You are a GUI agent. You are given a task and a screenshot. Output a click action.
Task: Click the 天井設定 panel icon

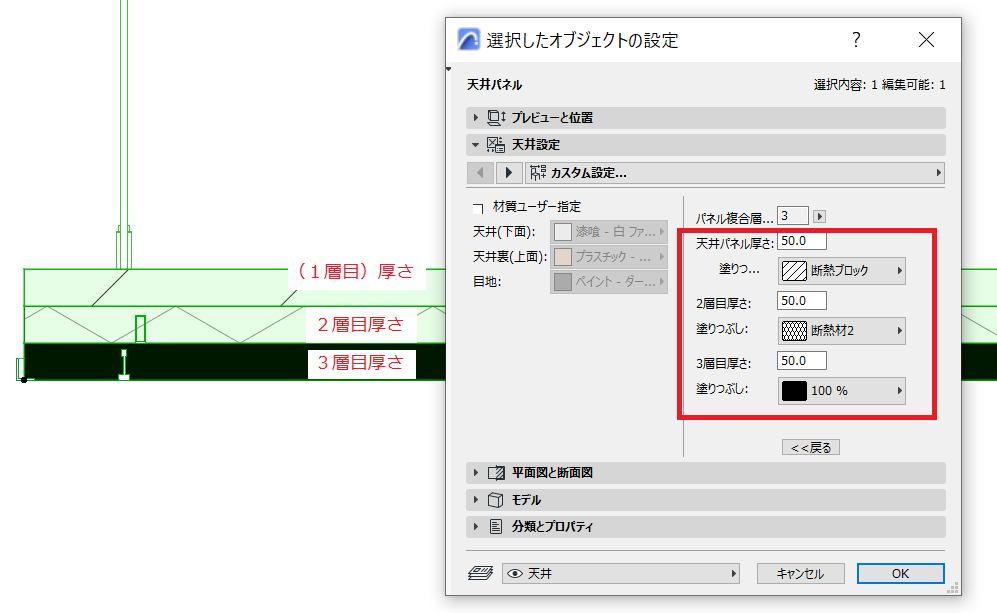point(496,145)
